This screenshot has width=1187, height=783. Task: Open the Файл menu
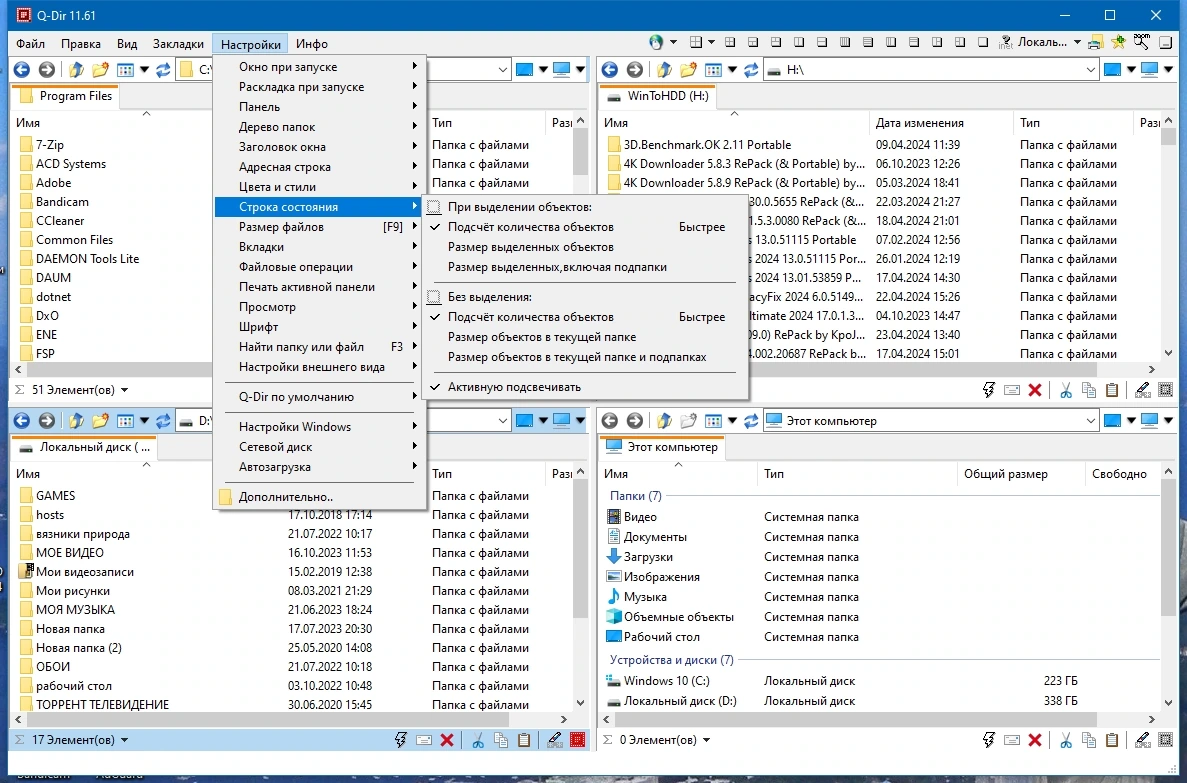[x=30, y=43]
